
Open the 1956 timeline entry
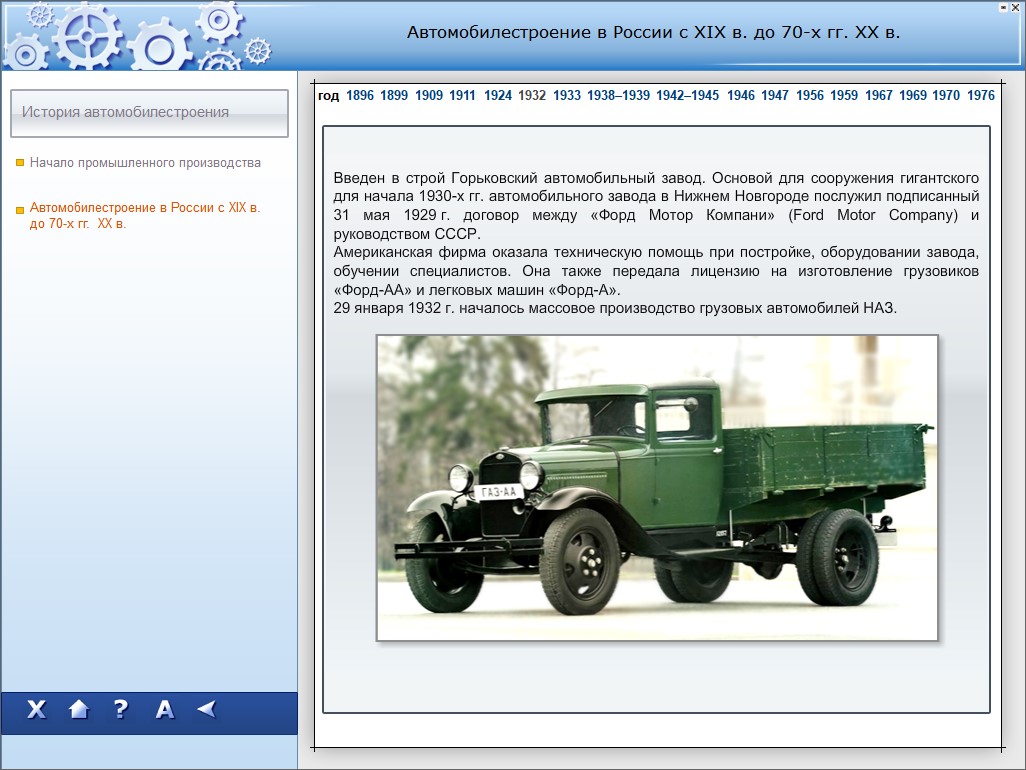810,96
